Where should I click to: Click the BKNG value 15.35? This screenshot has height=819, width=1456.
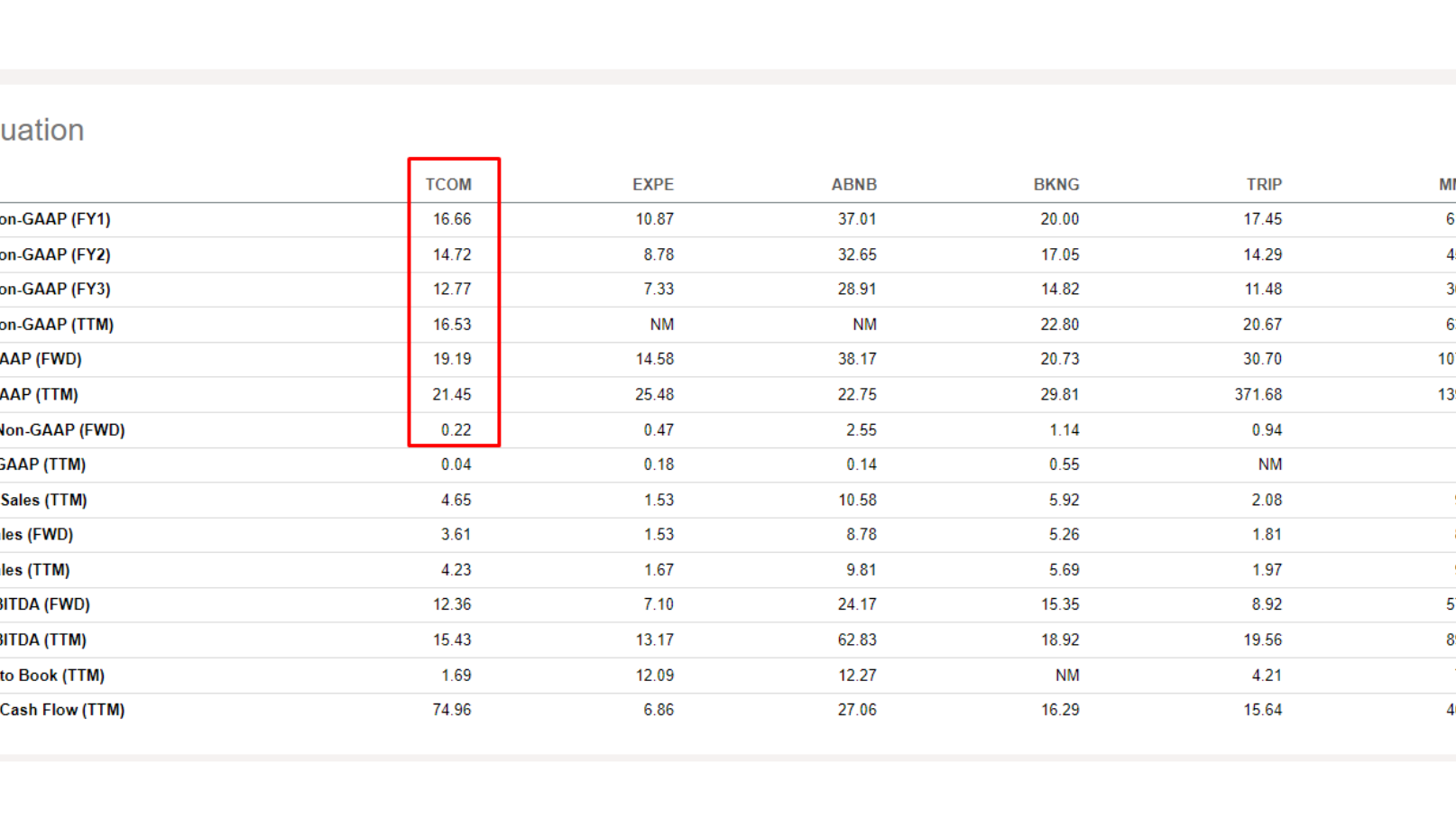pyautogui.click(x=1060, y=604)
